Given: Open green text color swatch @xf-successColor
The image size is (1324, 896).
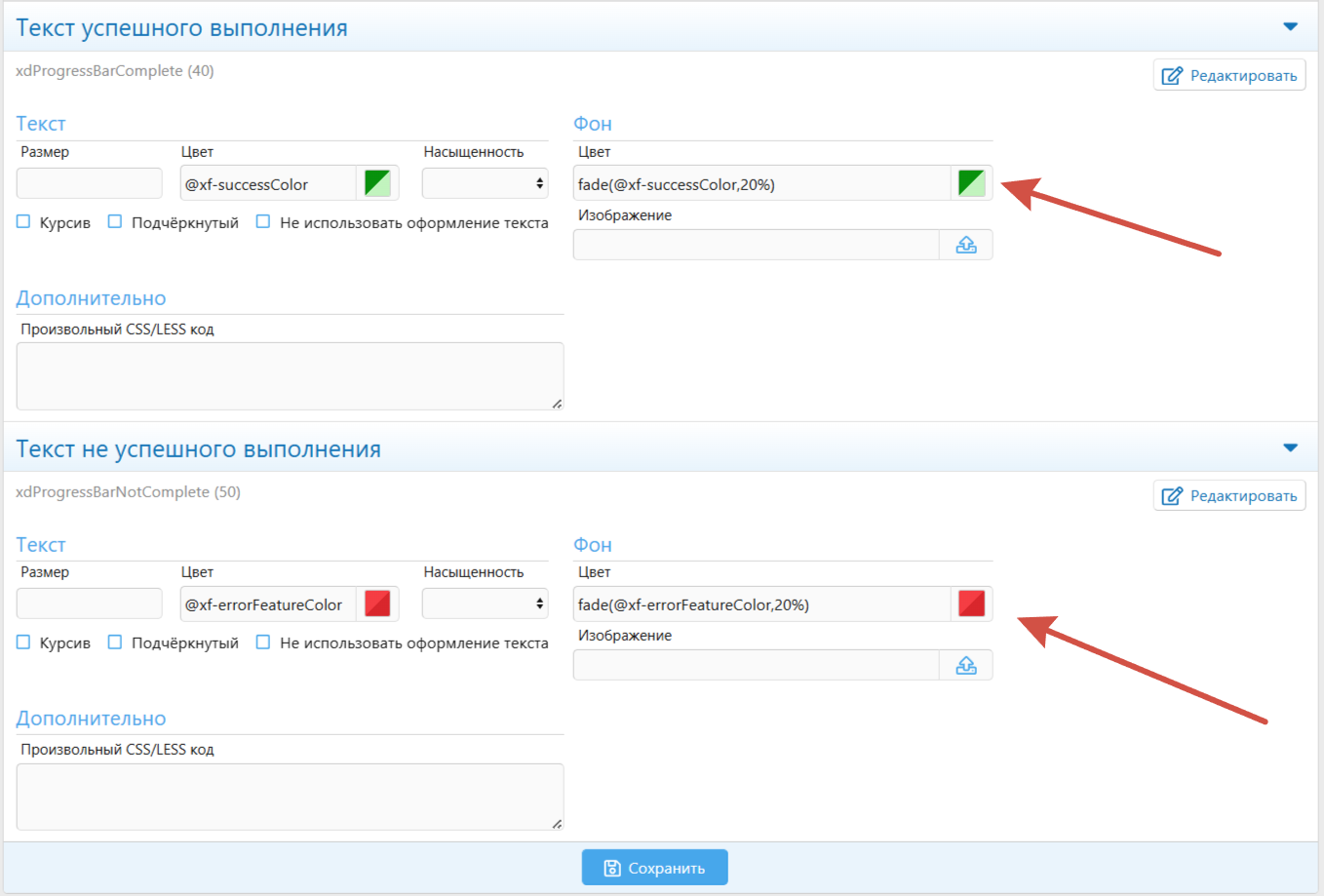Looking at the screenshot, I should (x=377, y=183).
